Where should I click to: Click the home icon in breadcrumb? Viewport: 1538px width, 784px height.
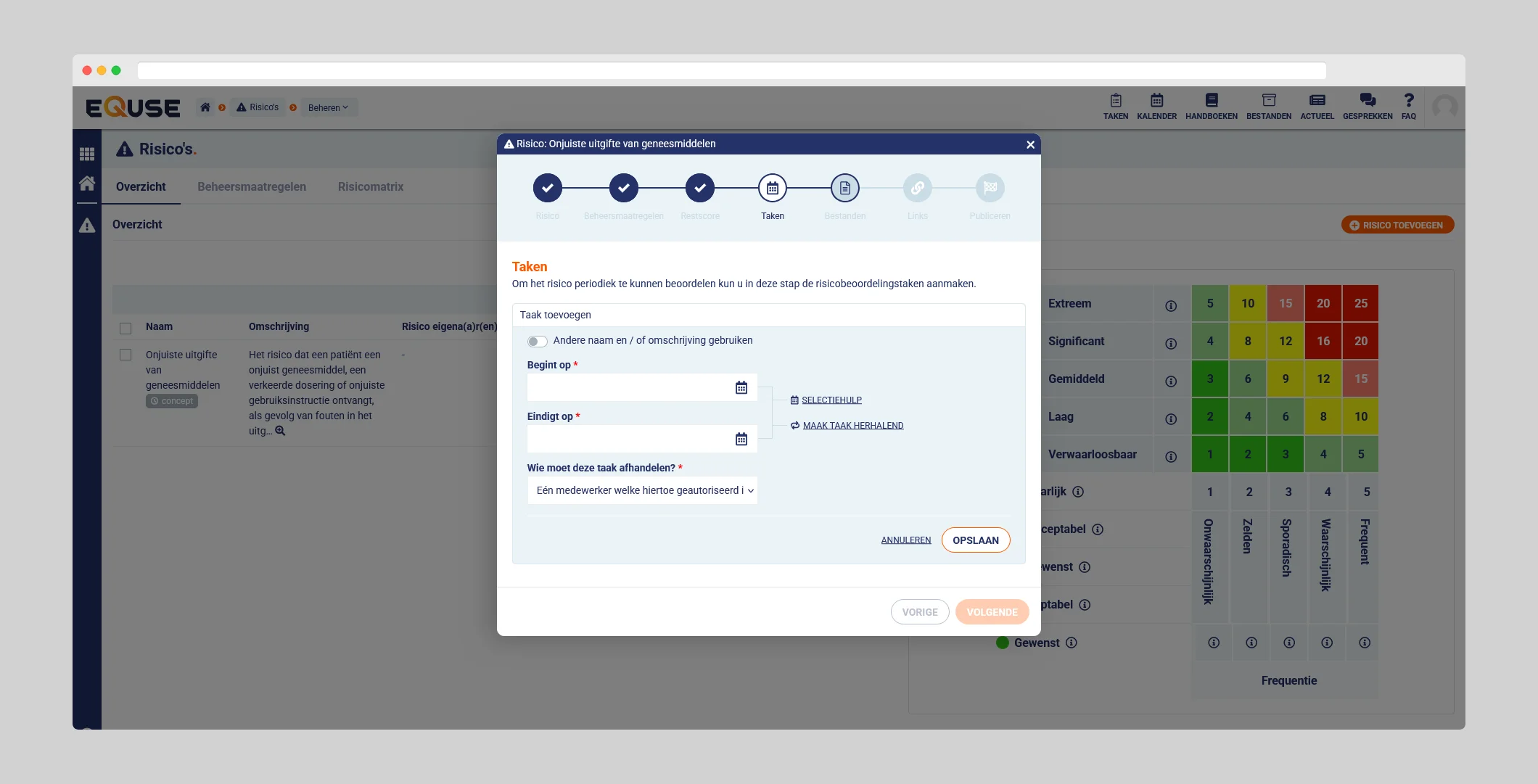[205, 107]
